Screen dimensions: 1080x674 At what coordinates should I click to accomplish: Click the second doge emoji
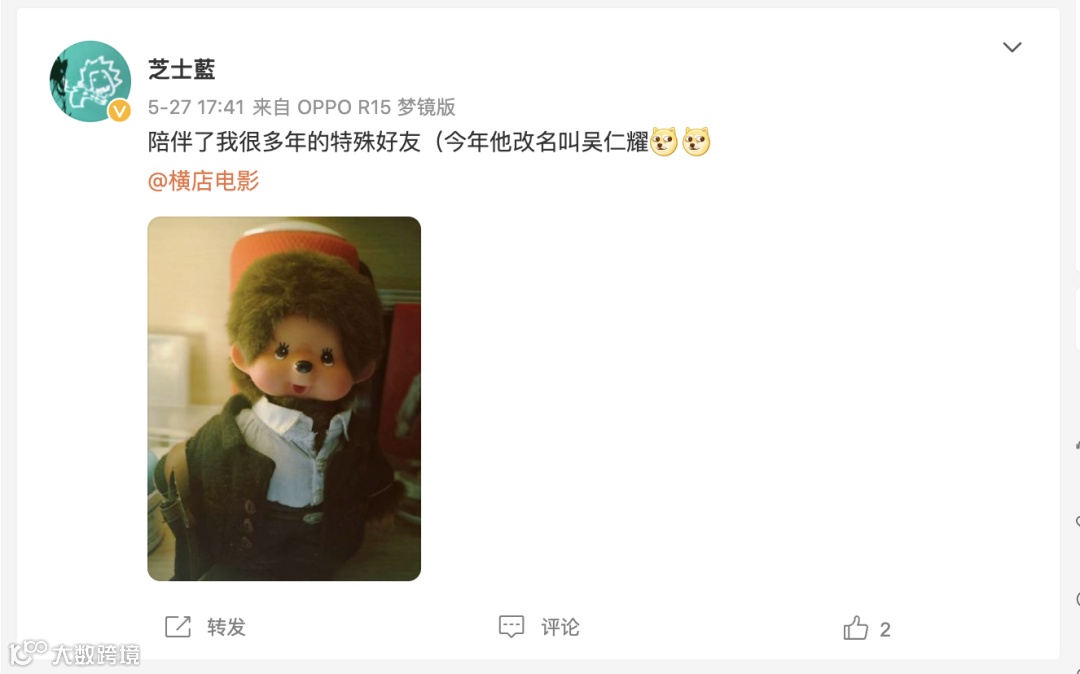pos(696,142)
